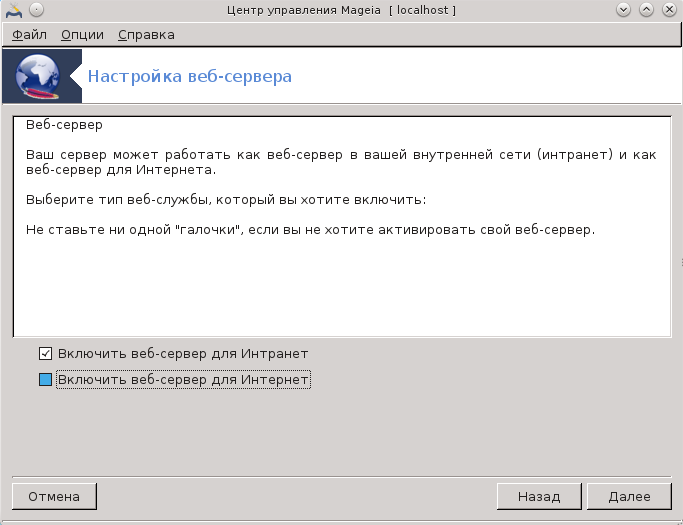
Task: Close the Mageia control center window
Action: (669, 10)
